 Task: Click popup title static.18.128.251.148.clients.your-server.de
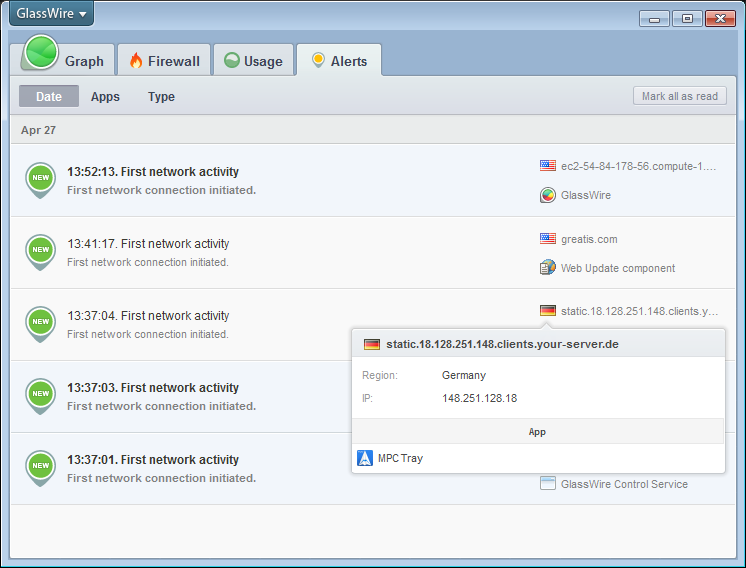502,344
